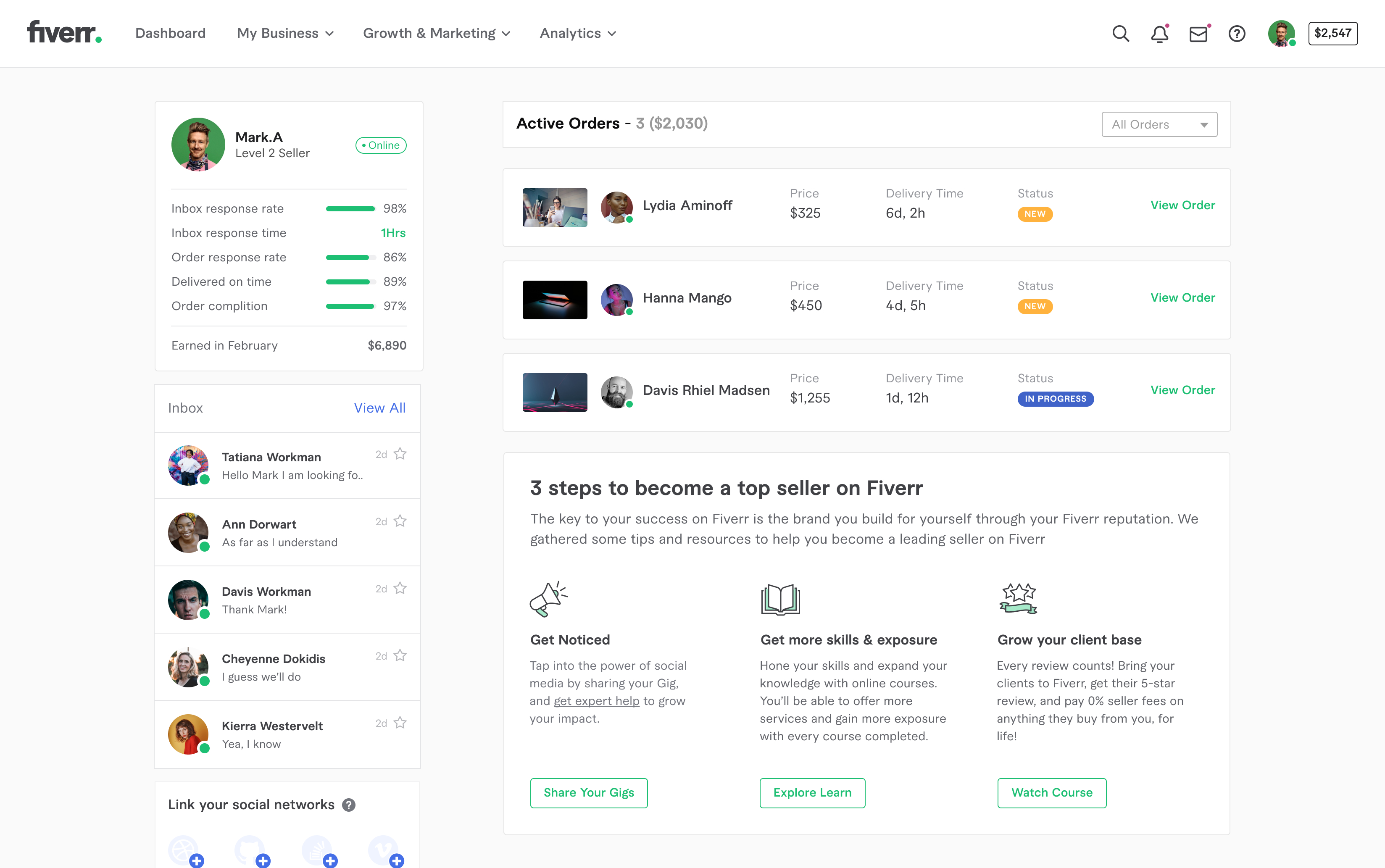
Task: Toggle the Online status badge
Action: [381, 145]
